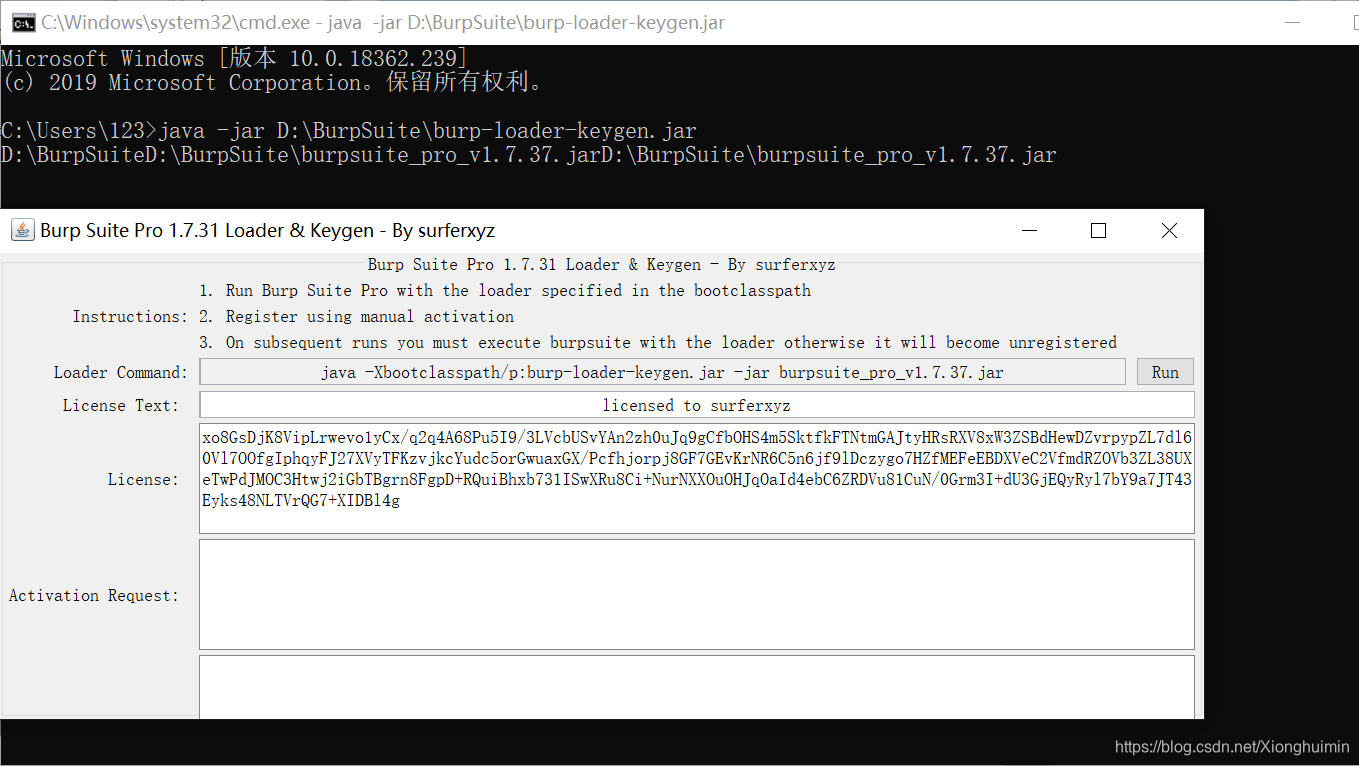Click the License Text input field

coord(697,405)
